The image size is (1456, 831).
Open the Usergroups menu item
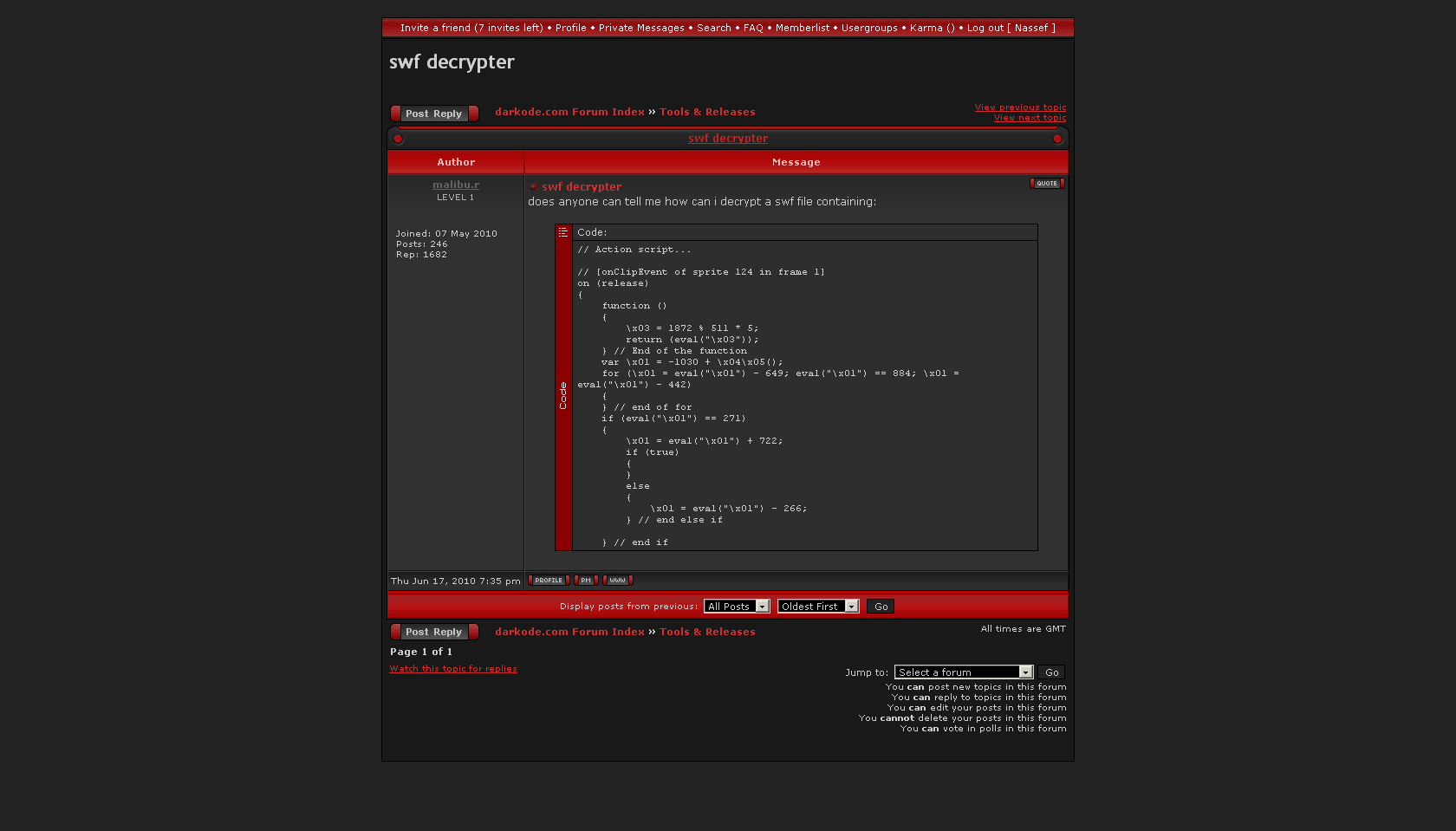tap(869, 28)
